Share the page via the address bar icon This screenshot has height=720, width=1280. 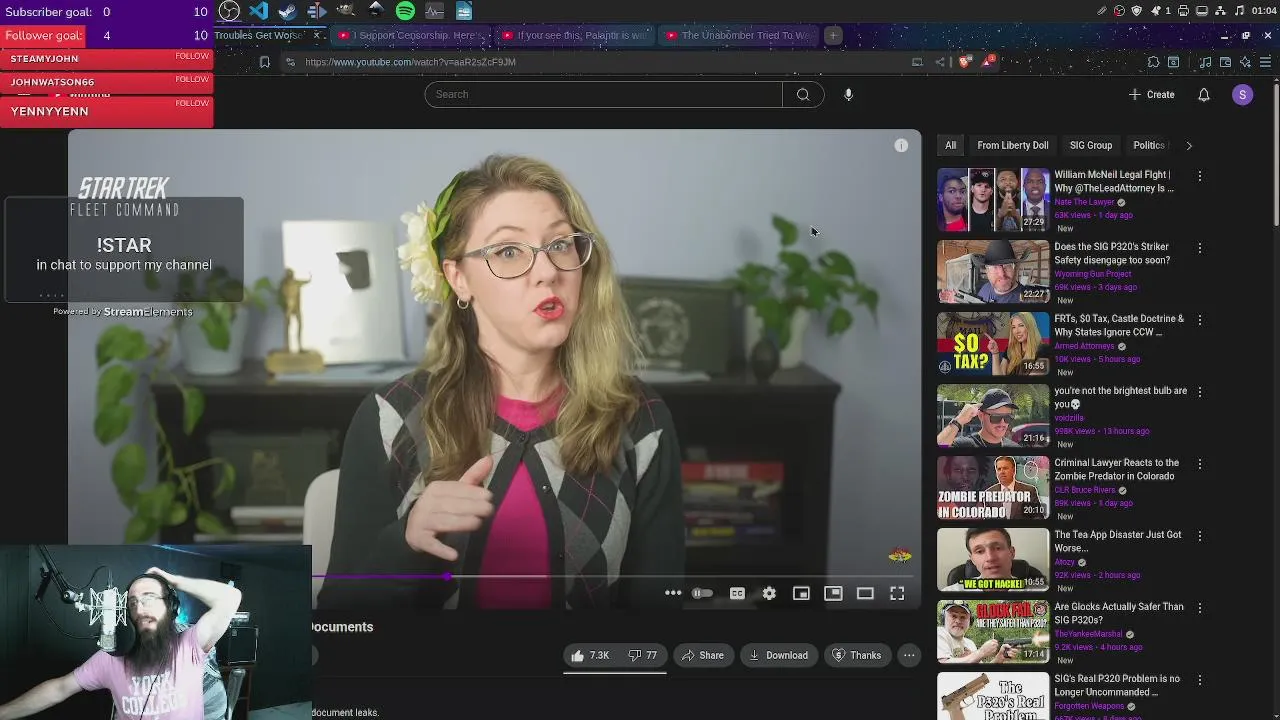tap(940, 62)
